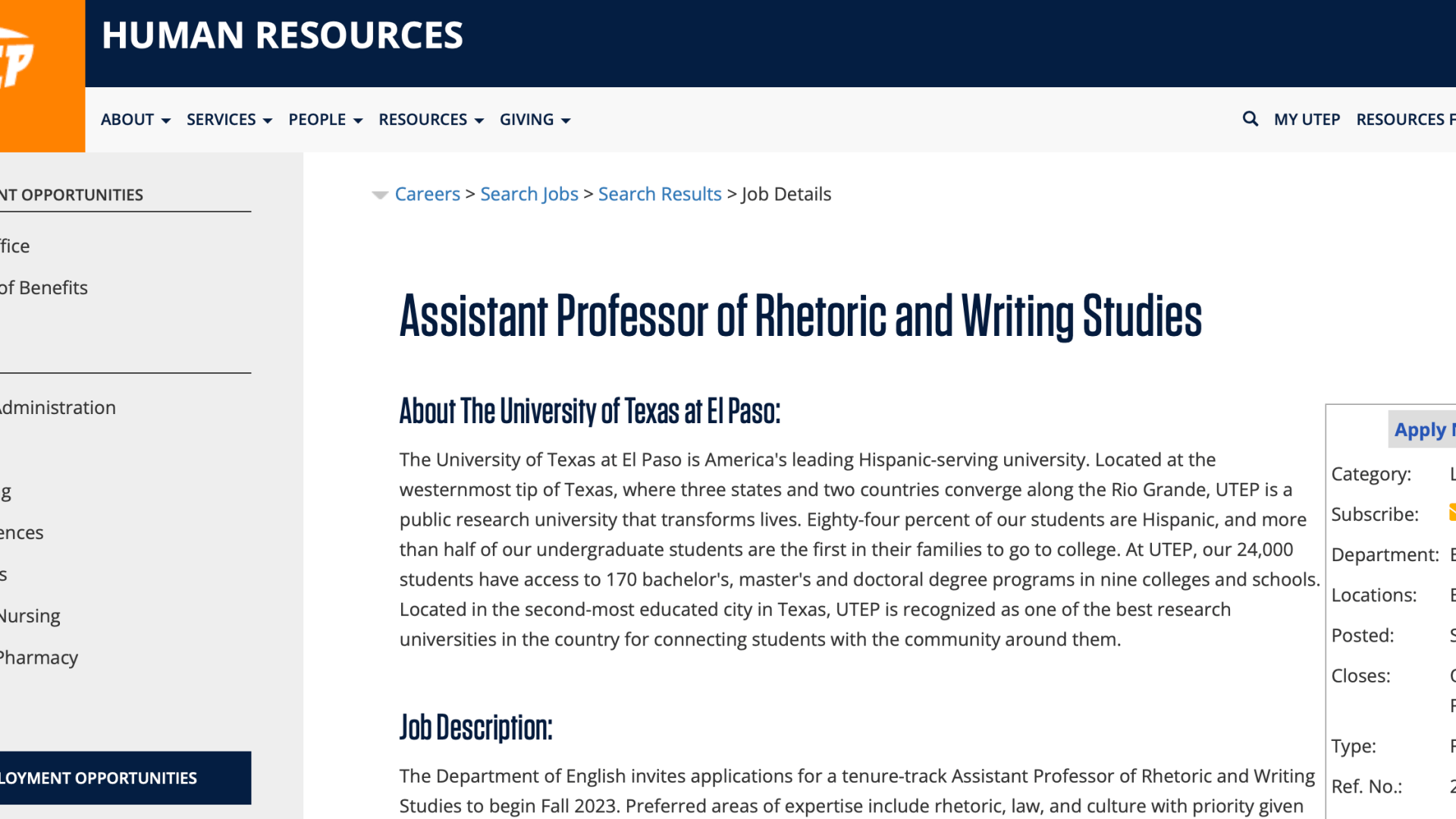Viewport: 1456px width, 819px height.
Task: Open the Pharmacy sidebar link
Action: 39,657
